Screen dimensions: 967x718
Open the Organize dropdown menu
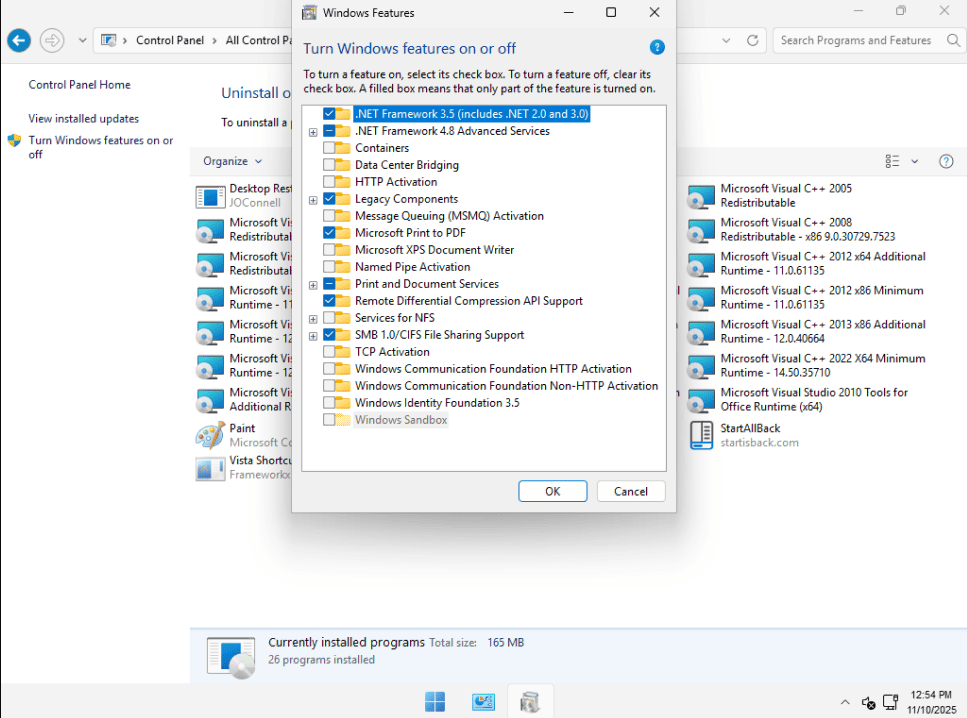232,161
